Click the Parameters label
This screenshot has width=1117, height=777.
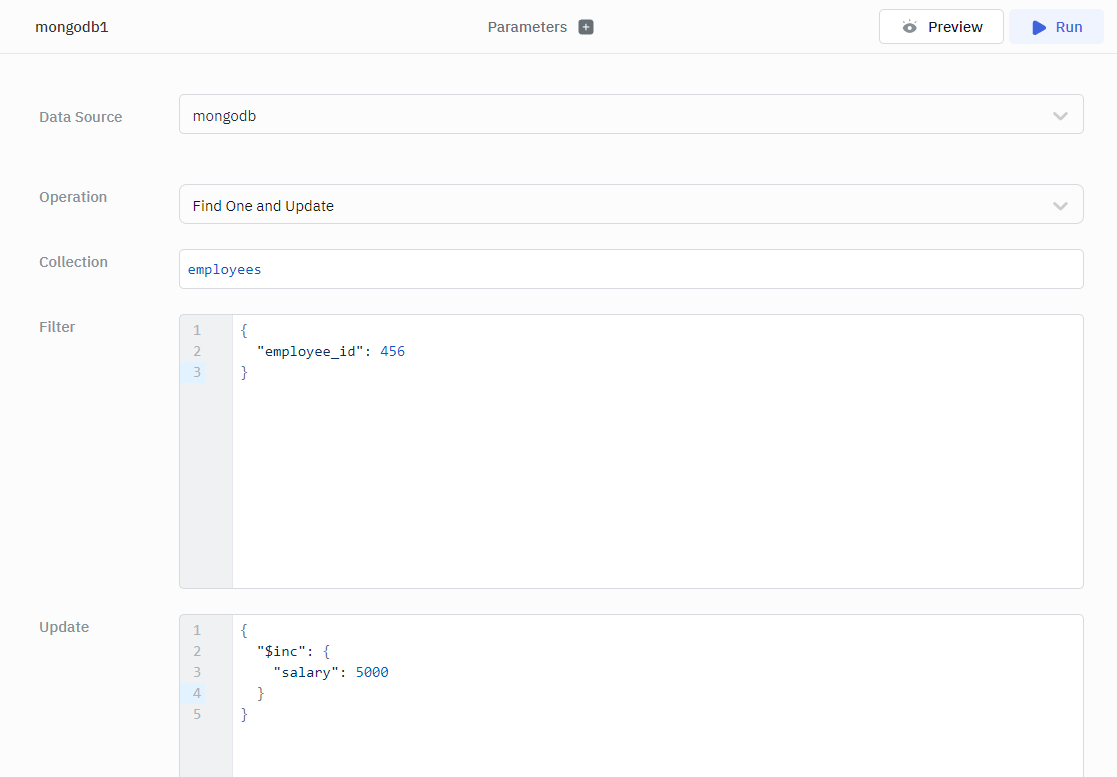coord(527,27)
